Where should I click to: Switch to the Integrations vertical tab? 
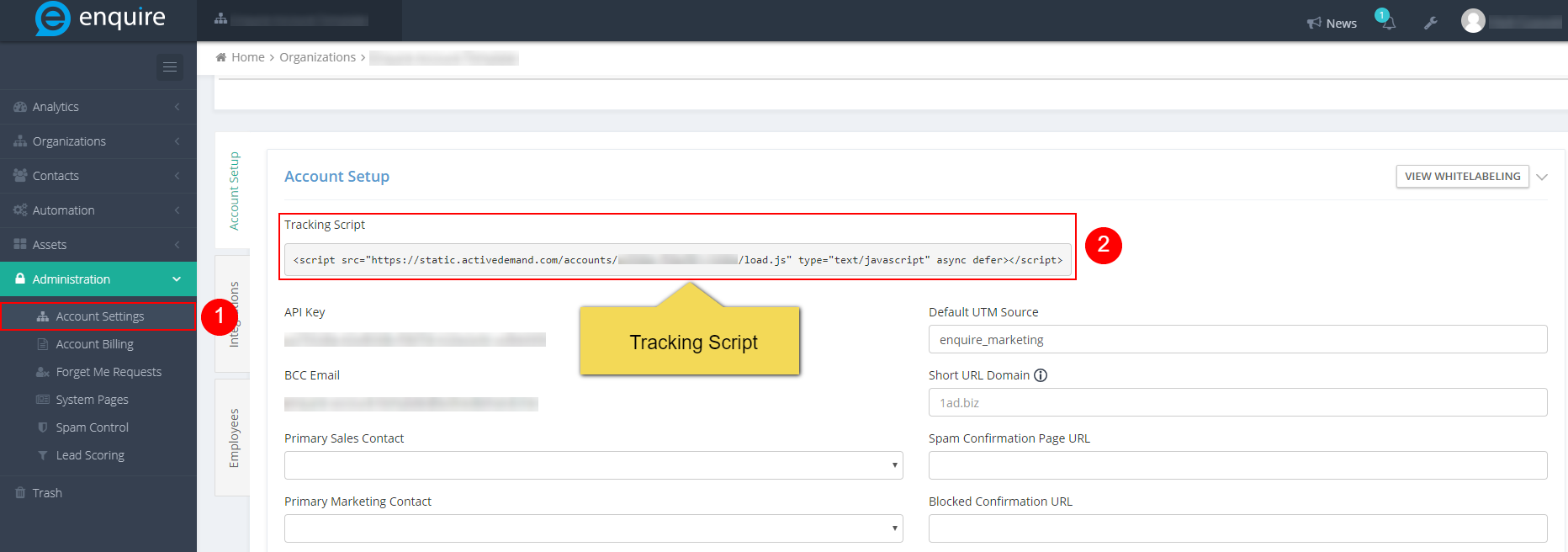point(233,314)
